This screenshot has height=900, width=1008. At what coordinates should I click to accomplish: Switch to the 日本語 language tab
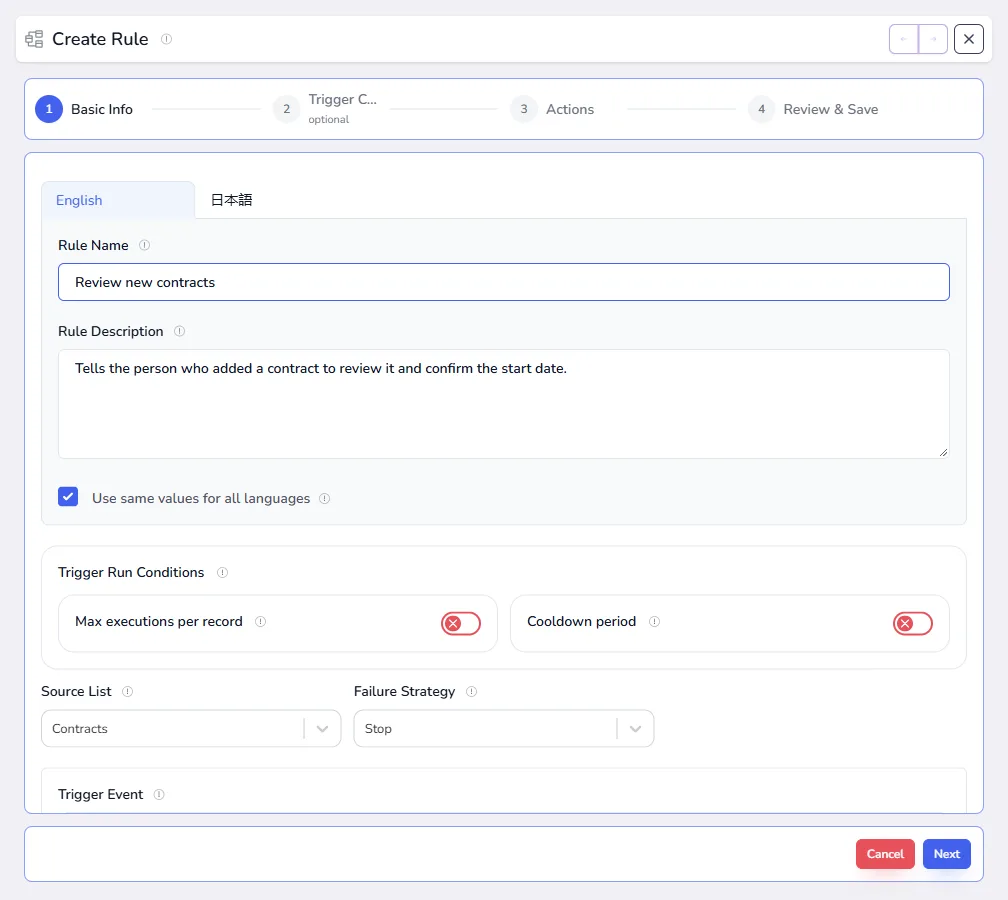231,200
